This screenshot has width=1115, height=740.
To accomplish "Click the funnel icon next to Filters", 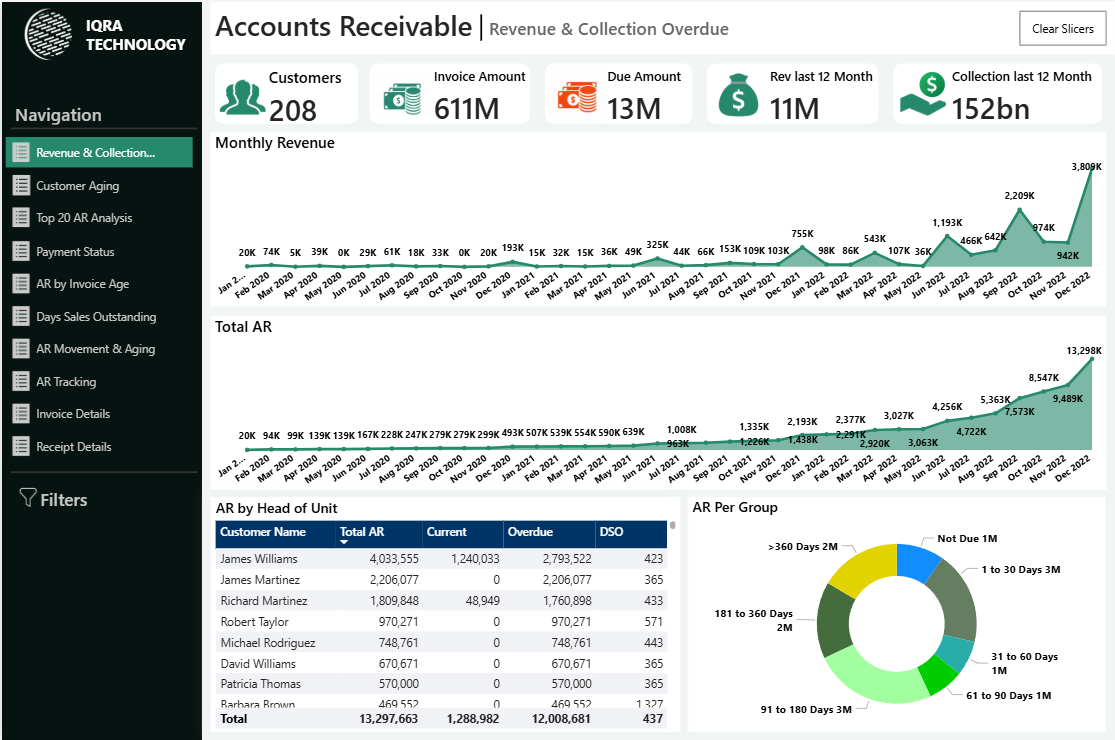I will [x=28, y=498].
